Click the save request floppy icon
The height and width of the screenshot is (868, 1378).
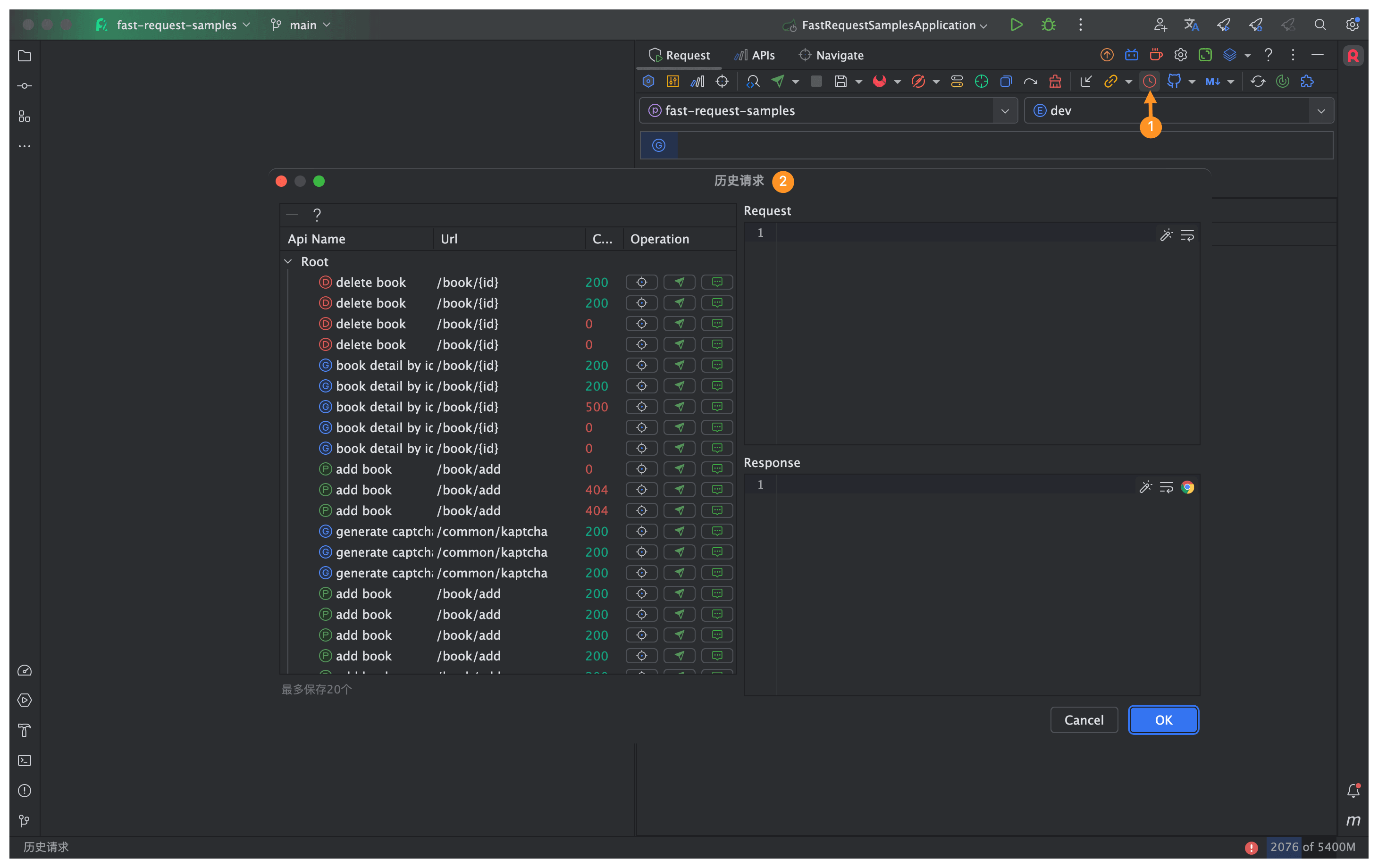tap(840, 81)
